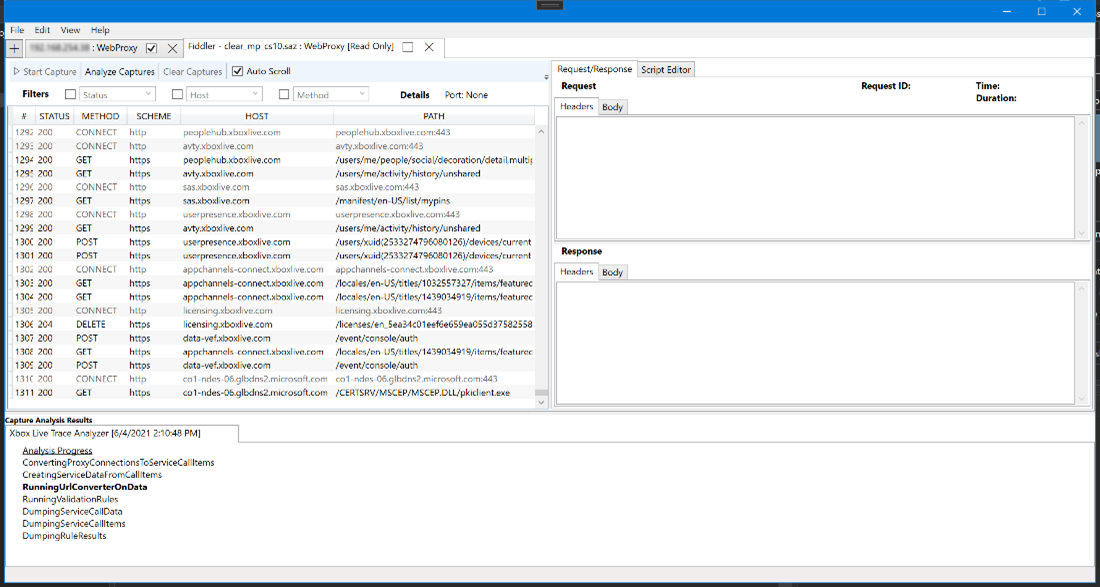The image size is (1100, 587).
Task: Open the Edit menu
Action: (42, 30)
